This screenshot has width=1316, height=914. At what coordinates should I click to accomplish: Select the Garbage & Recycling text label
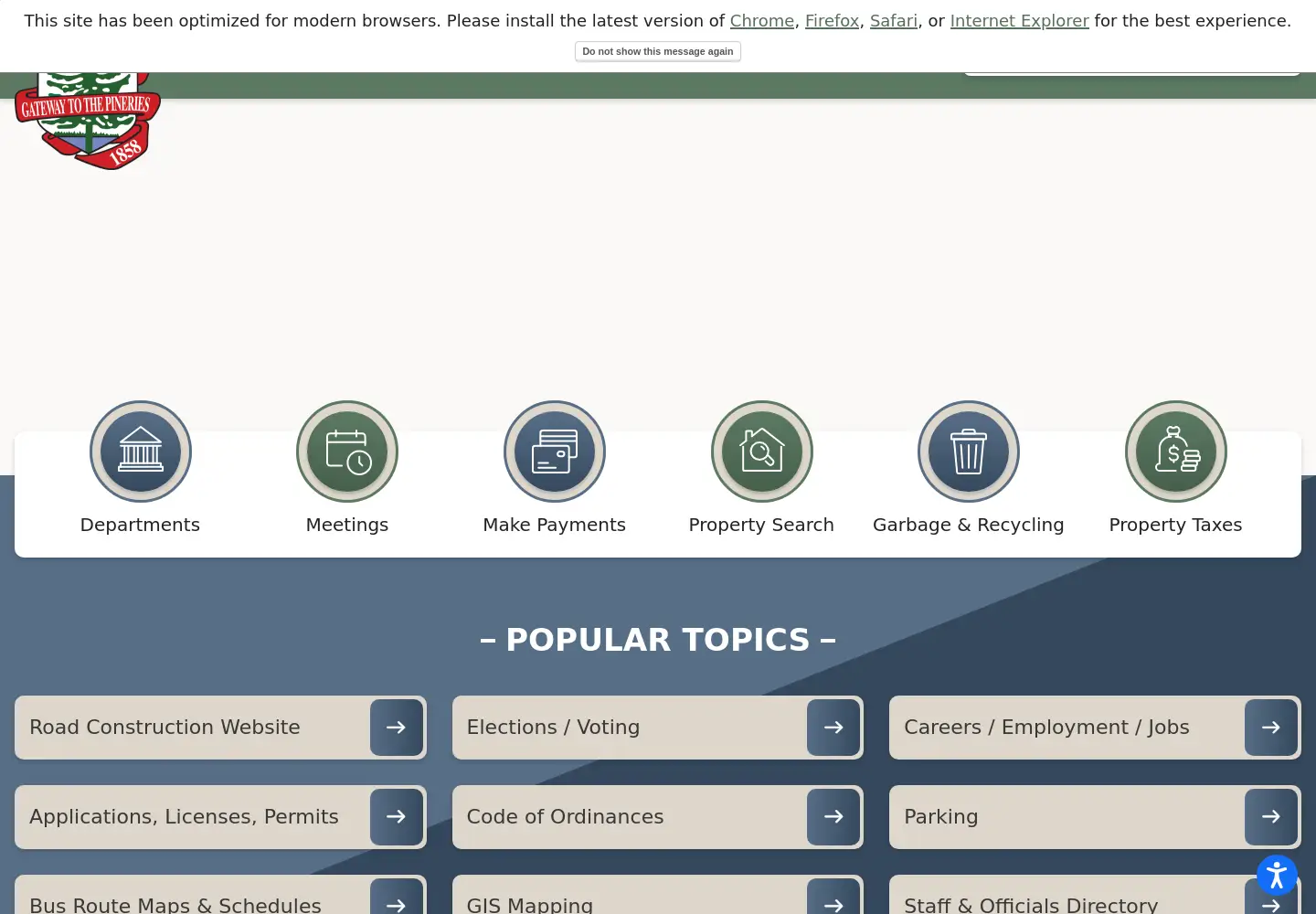pyautogui.click(x=969, y=525)
